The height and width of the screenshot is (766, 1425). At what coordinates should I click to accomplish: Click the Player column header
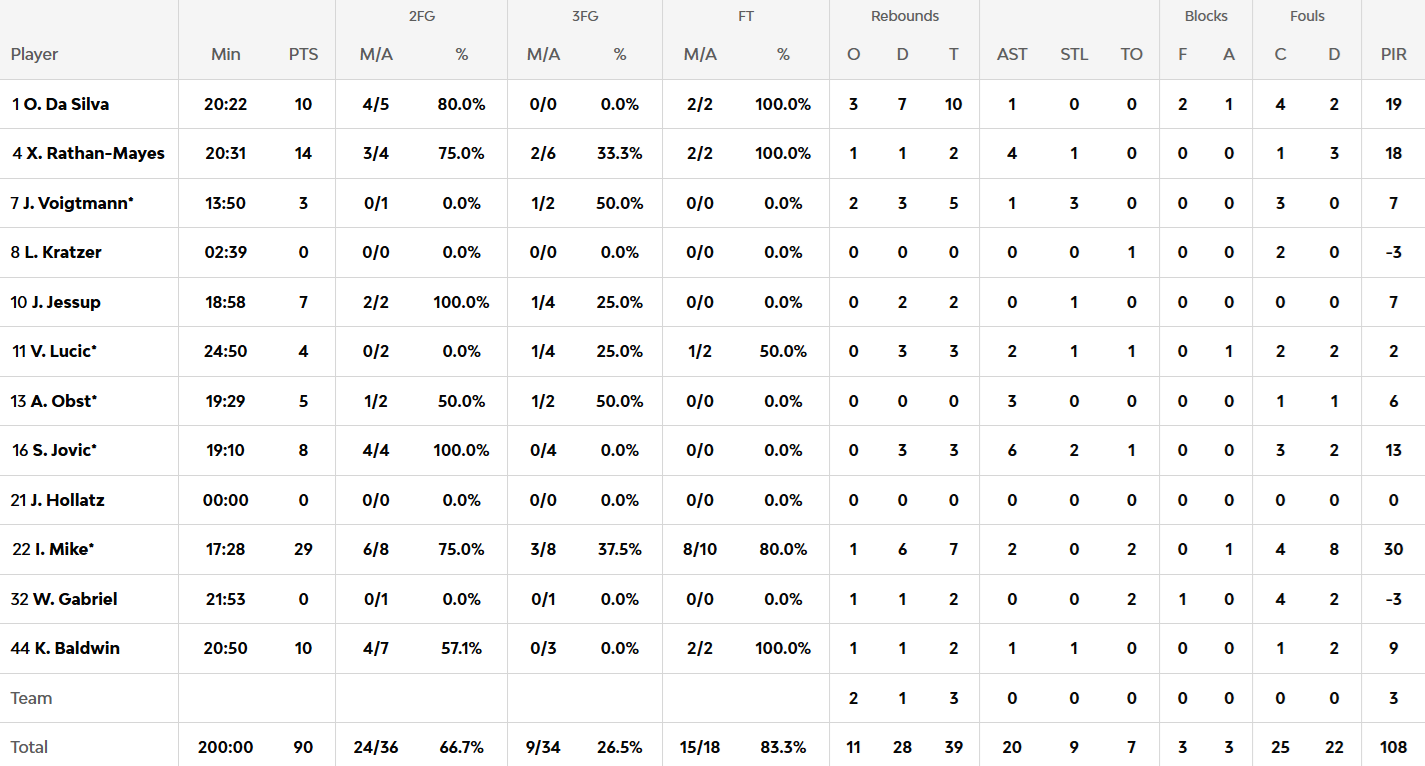(35, 54)
